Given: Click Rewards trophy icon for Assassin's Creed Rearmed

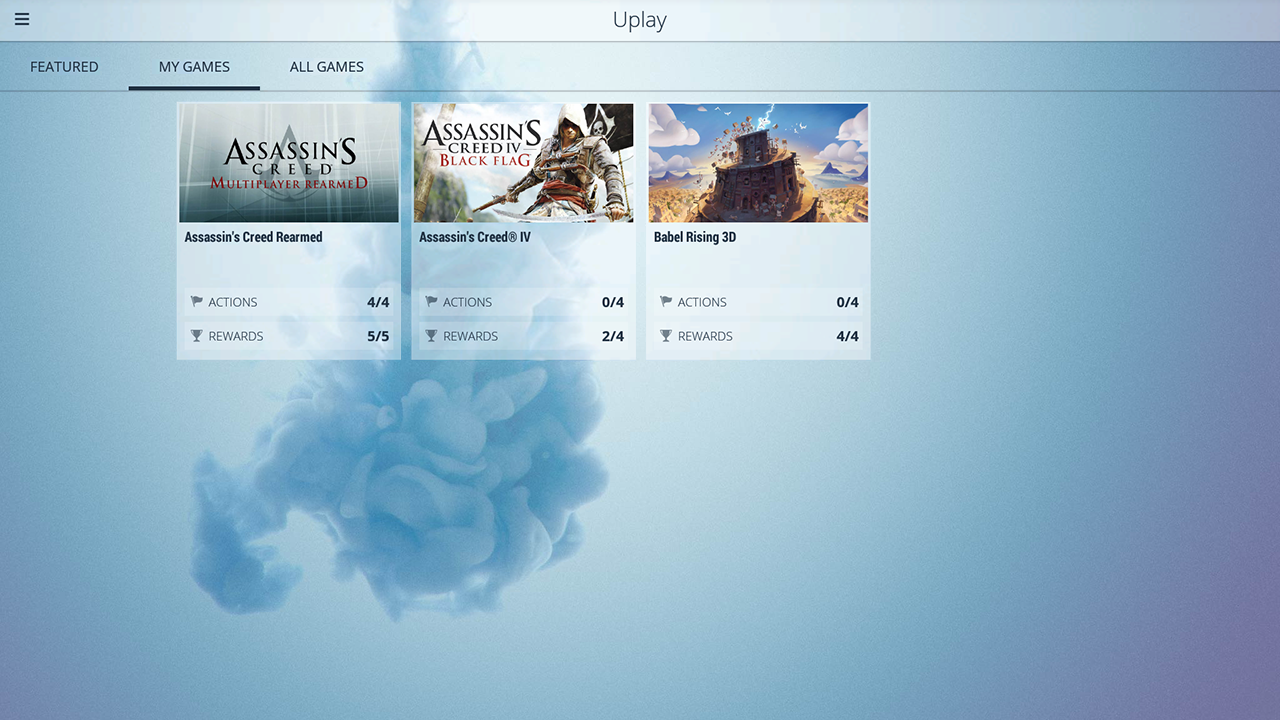Looking at the screenshot, I should [x=196, y=336].
